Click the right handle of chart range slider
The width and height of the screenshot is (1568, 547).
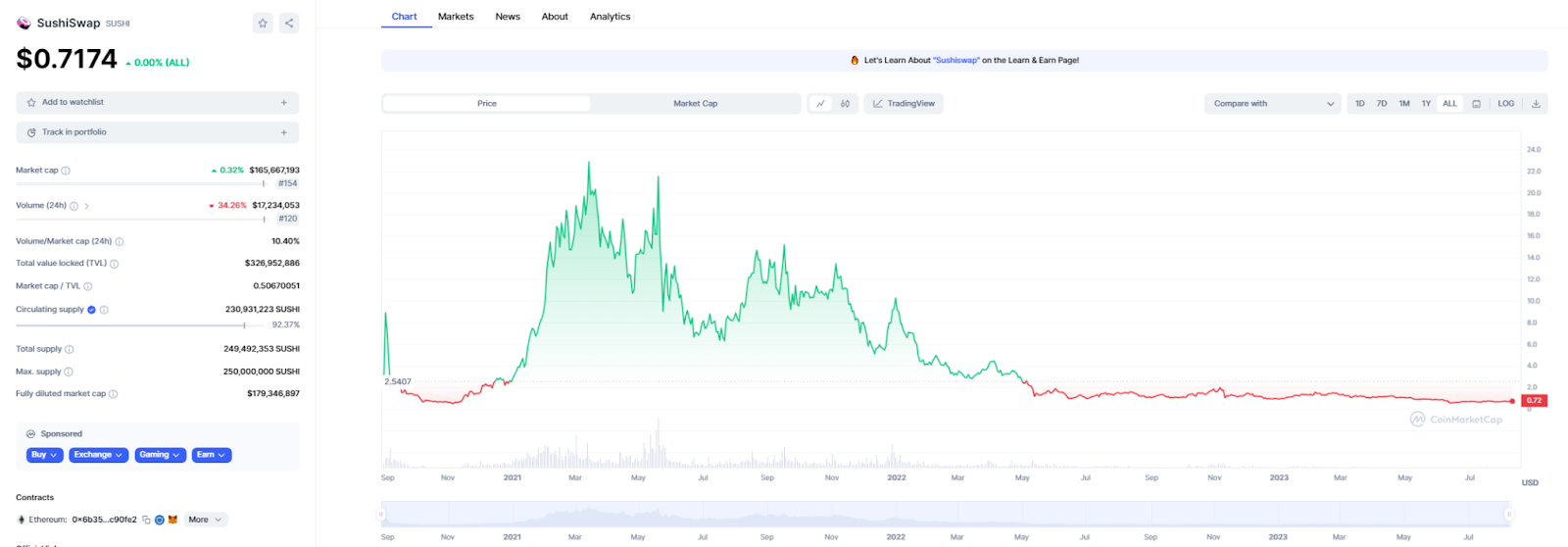click(x=1509, y=514)
